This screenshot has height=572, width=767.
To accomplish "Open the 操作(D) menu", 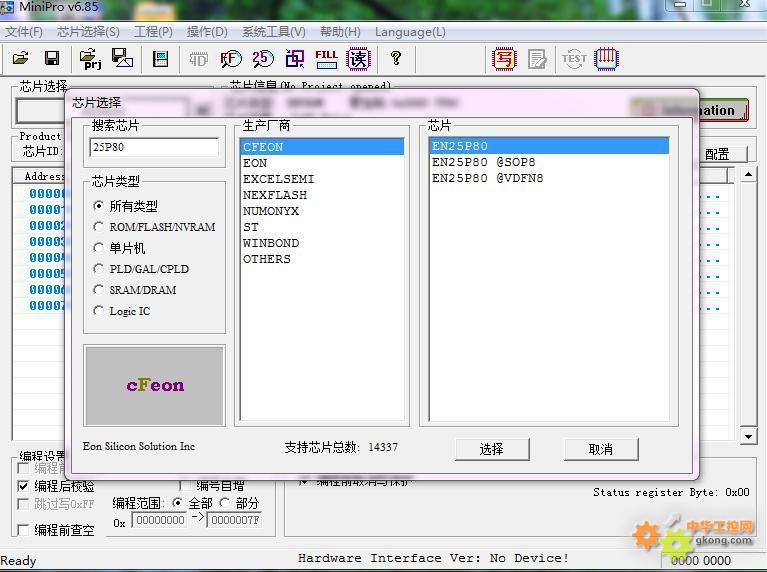I will coord(207,32).
